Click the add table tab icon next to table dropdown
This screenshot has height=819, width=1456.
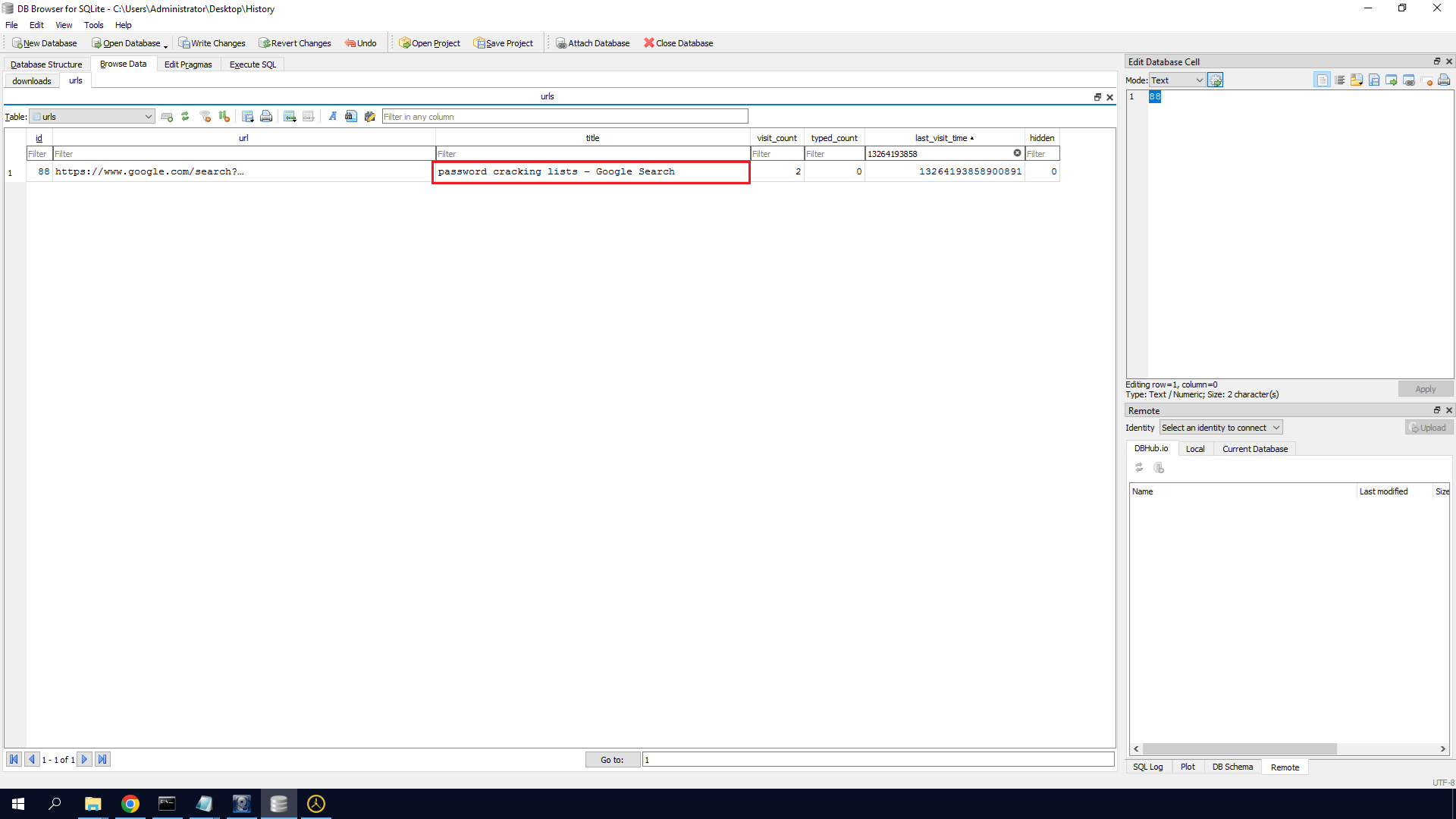pos(167,117)
